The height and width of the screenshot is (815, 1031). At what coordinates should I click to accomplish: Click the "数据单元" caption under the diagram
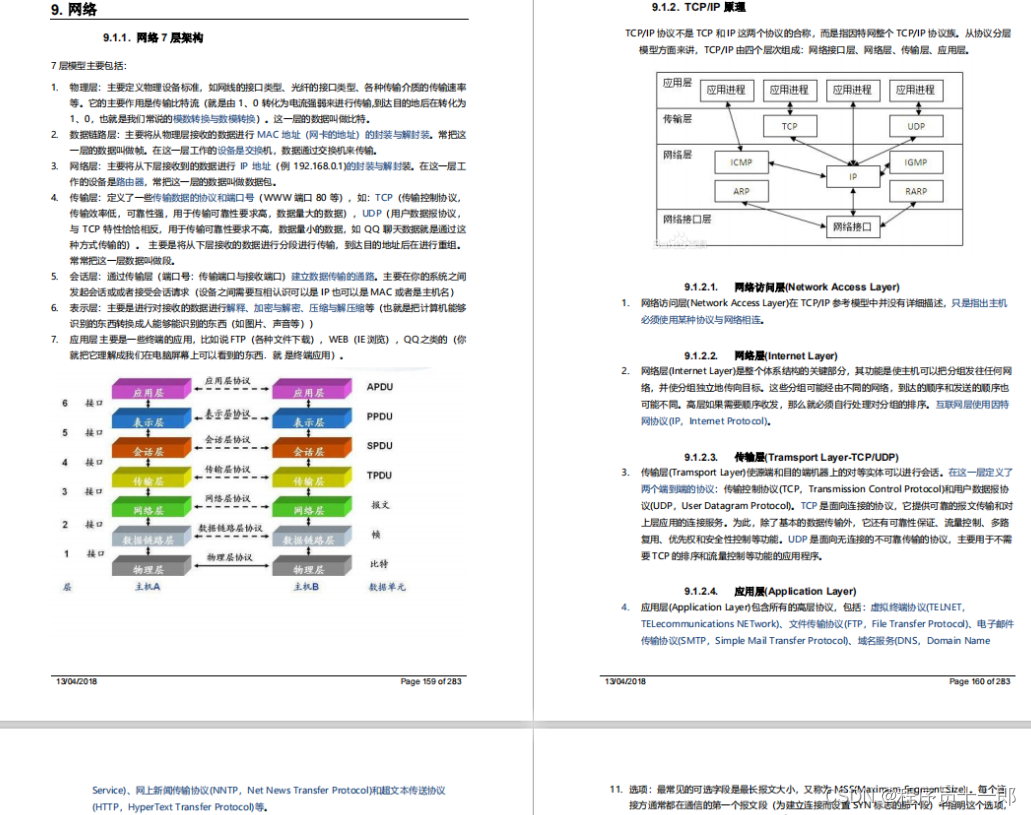click(387, 587)
